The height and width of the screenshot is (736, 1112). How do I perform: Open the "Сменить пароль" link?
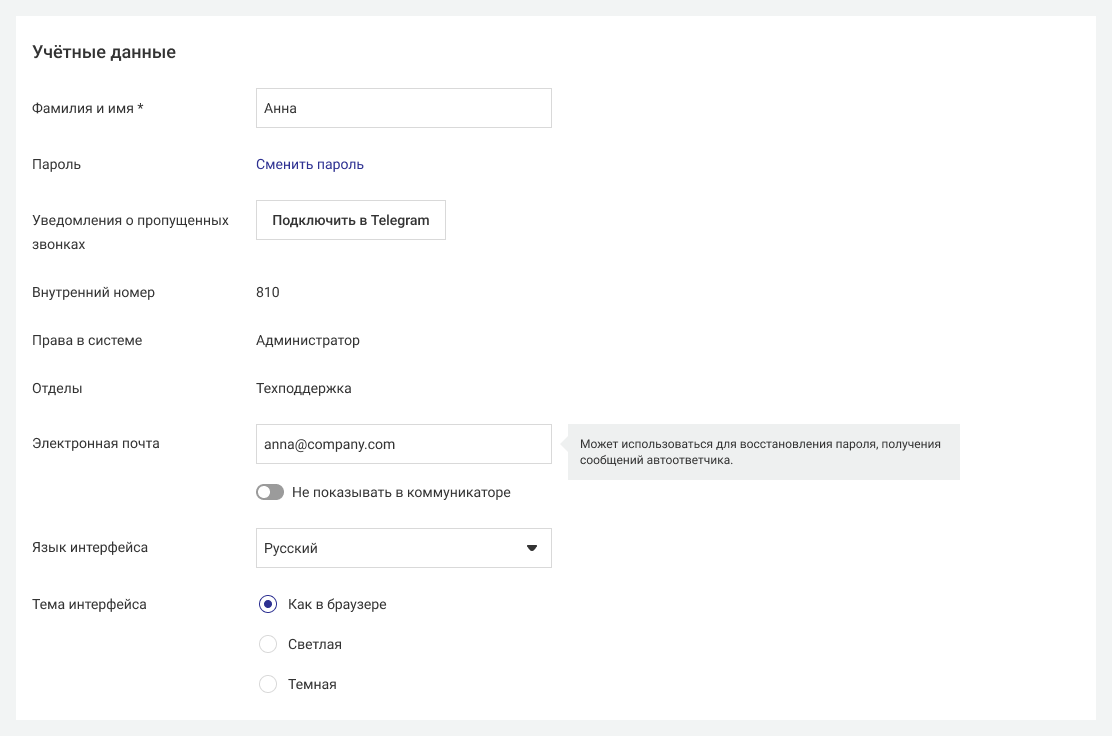click(x=310, y=164)
